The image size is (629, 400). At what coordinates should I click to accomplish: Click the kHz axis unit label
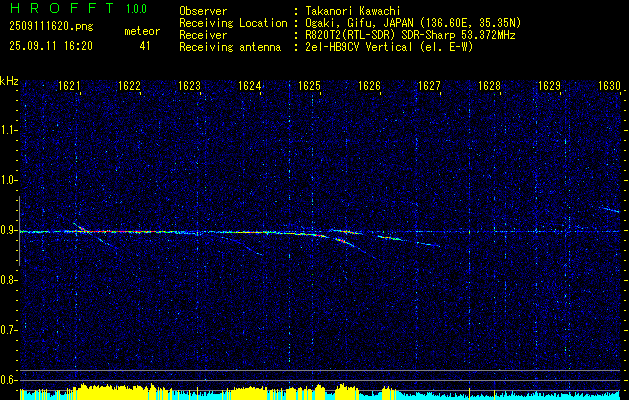point(9,81)
